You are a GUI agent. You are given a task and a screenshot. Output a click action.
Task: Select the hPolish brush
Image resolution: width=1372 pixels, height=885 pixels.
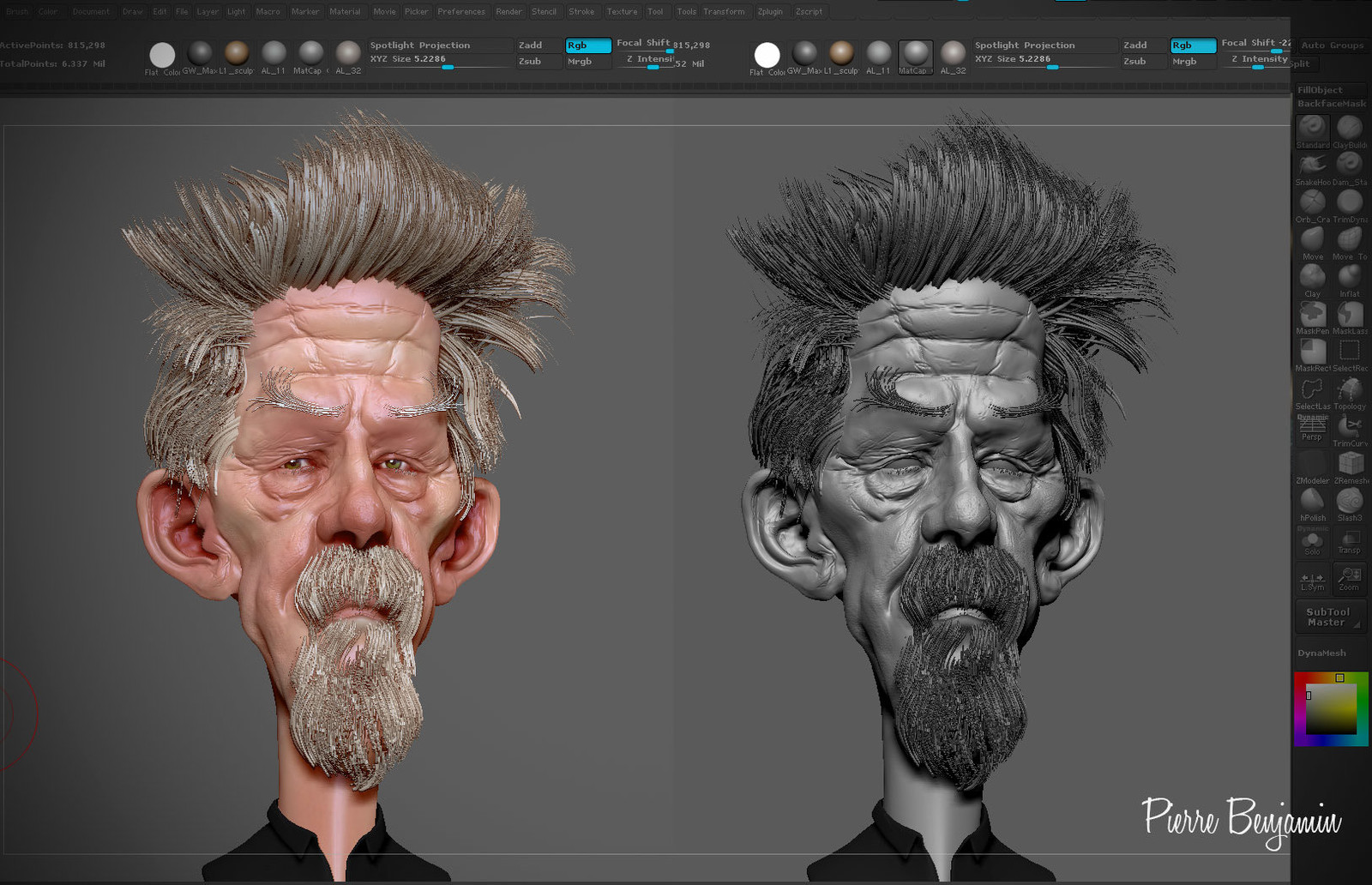pyautogui.click(x=1312, y=505)
